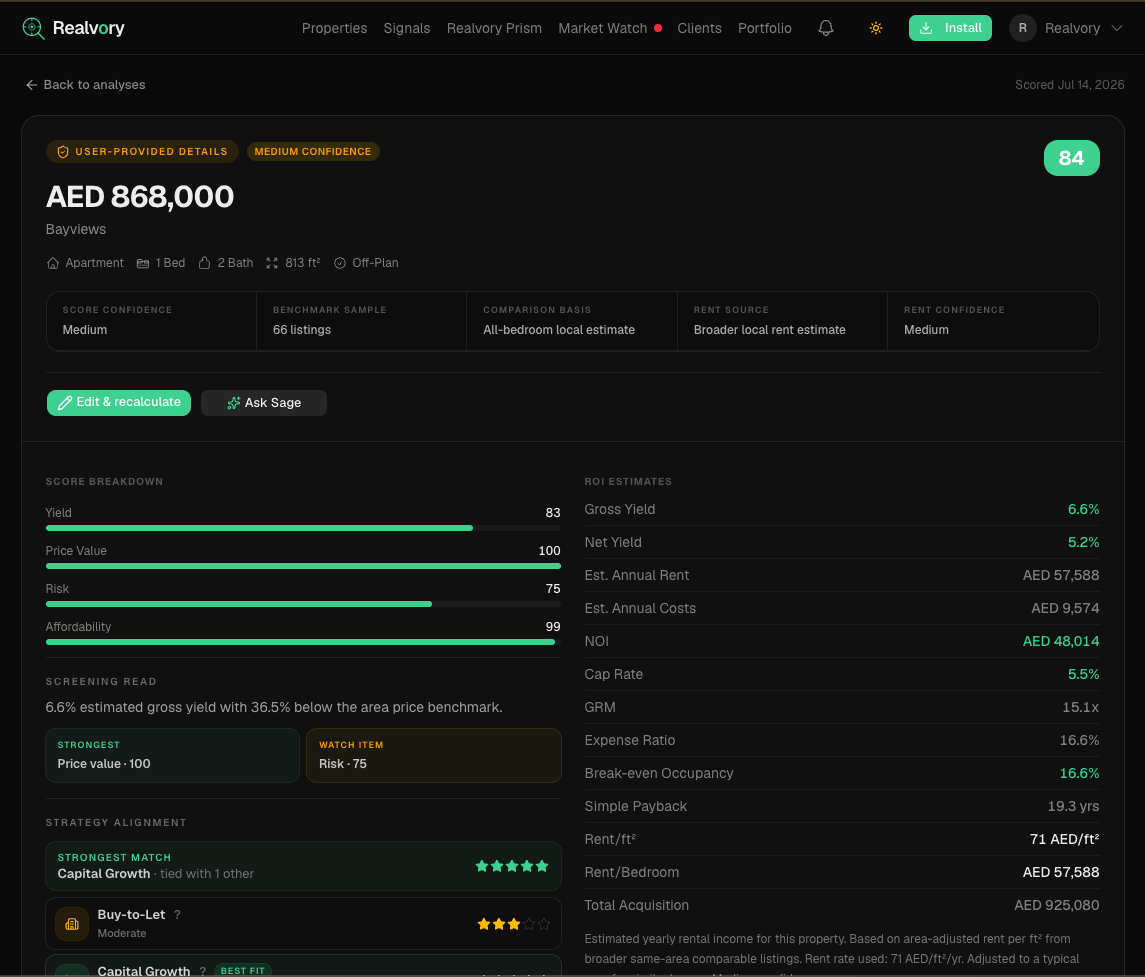Click the download icon in Install
Screen dimensions: 1145x977
pos(926,28)
